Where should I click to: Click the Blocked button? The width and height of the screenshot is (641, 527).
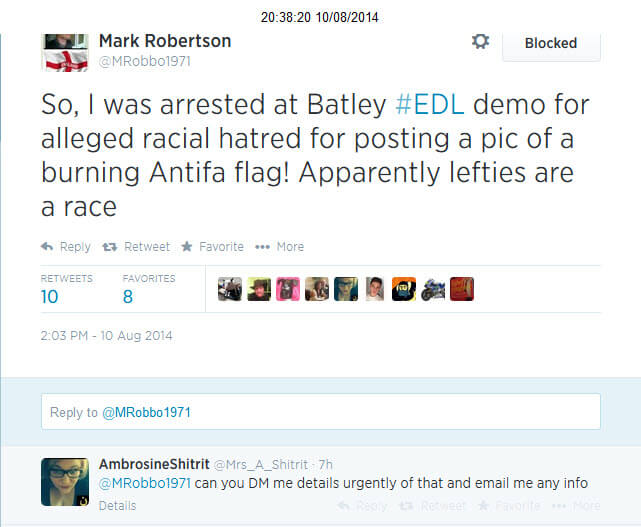pos(550,43)
